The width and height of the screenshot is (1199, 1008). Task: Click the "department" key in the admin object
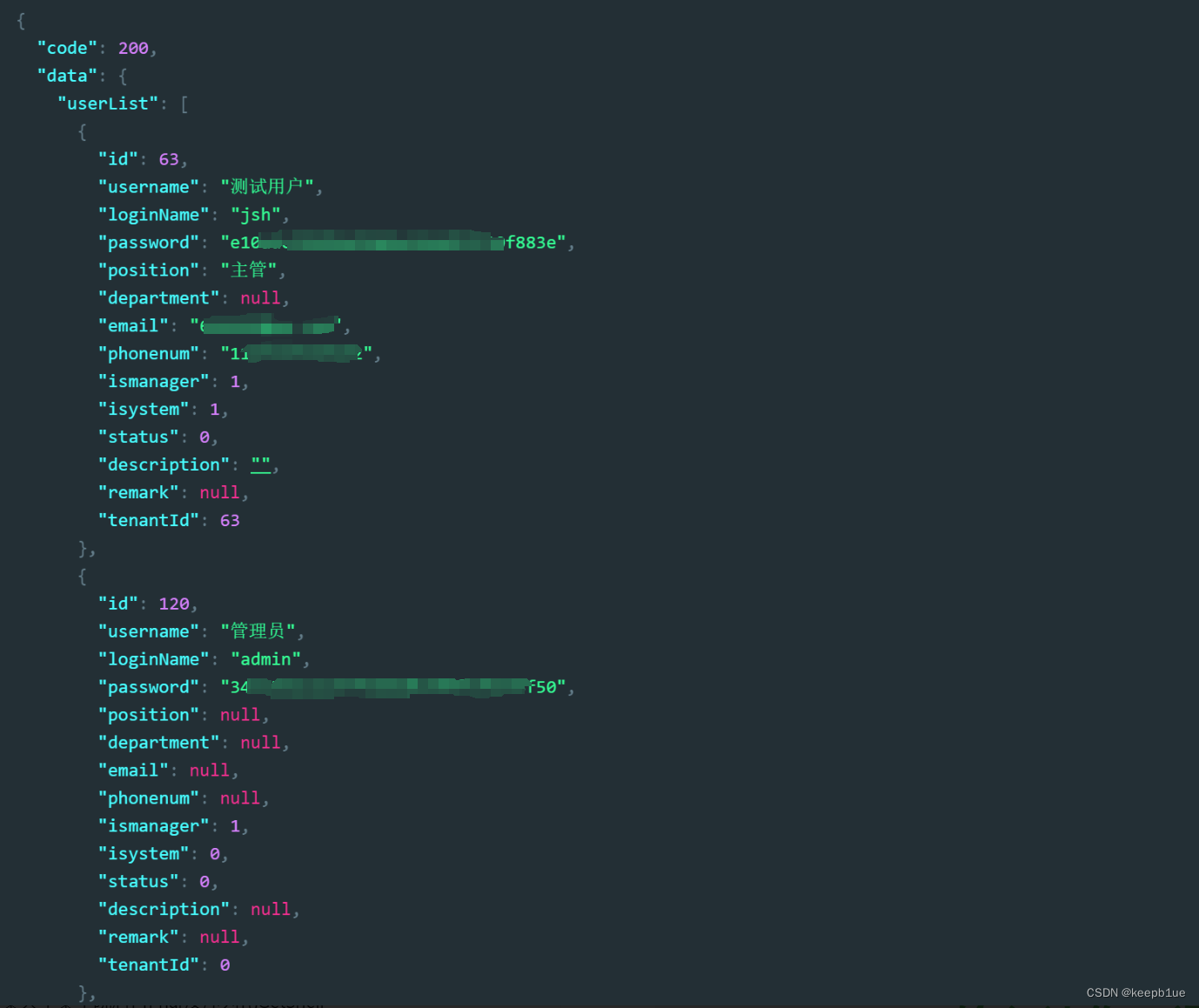coord(159,744)
